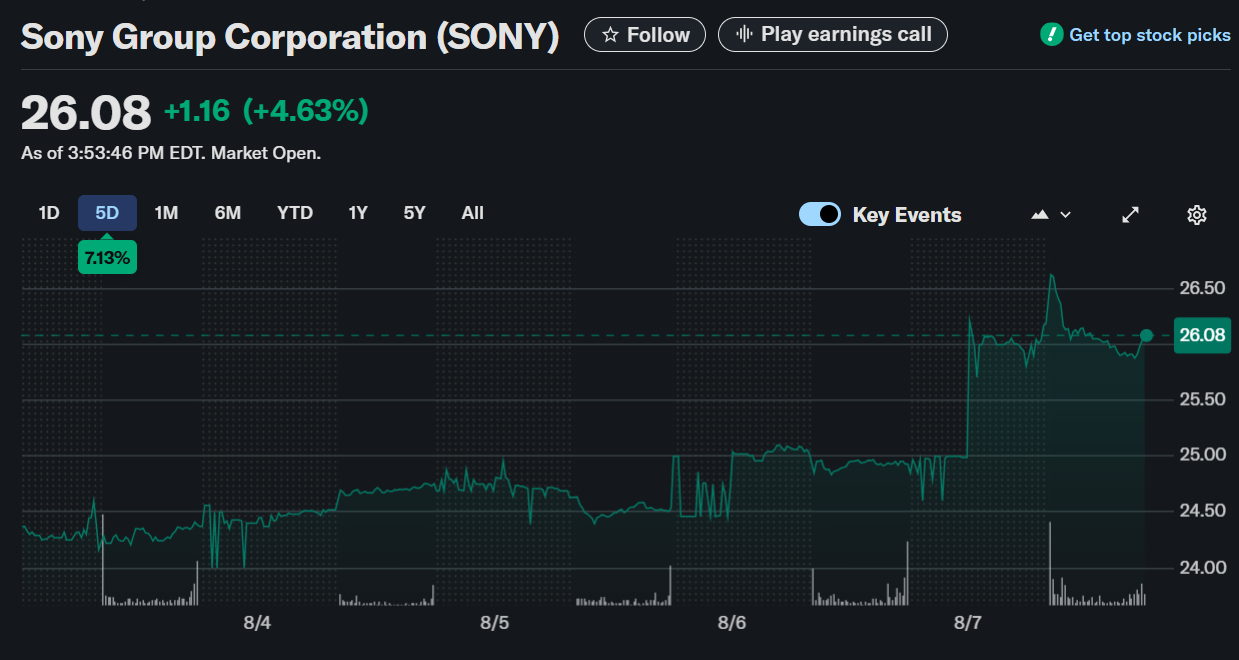Click the 25.50 axis value
The height and width of the screenshot is (660, 1239).
tap(1202, 400)
